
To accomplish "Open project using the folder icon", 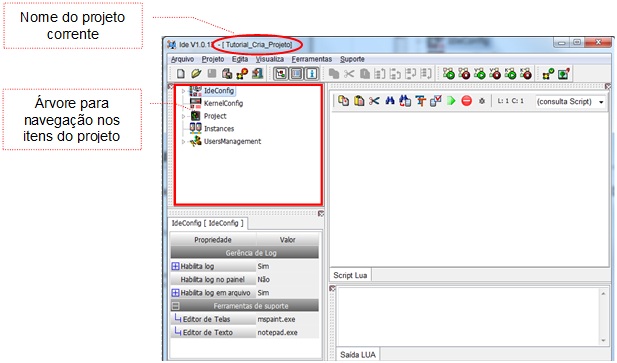I will [196, 74].
